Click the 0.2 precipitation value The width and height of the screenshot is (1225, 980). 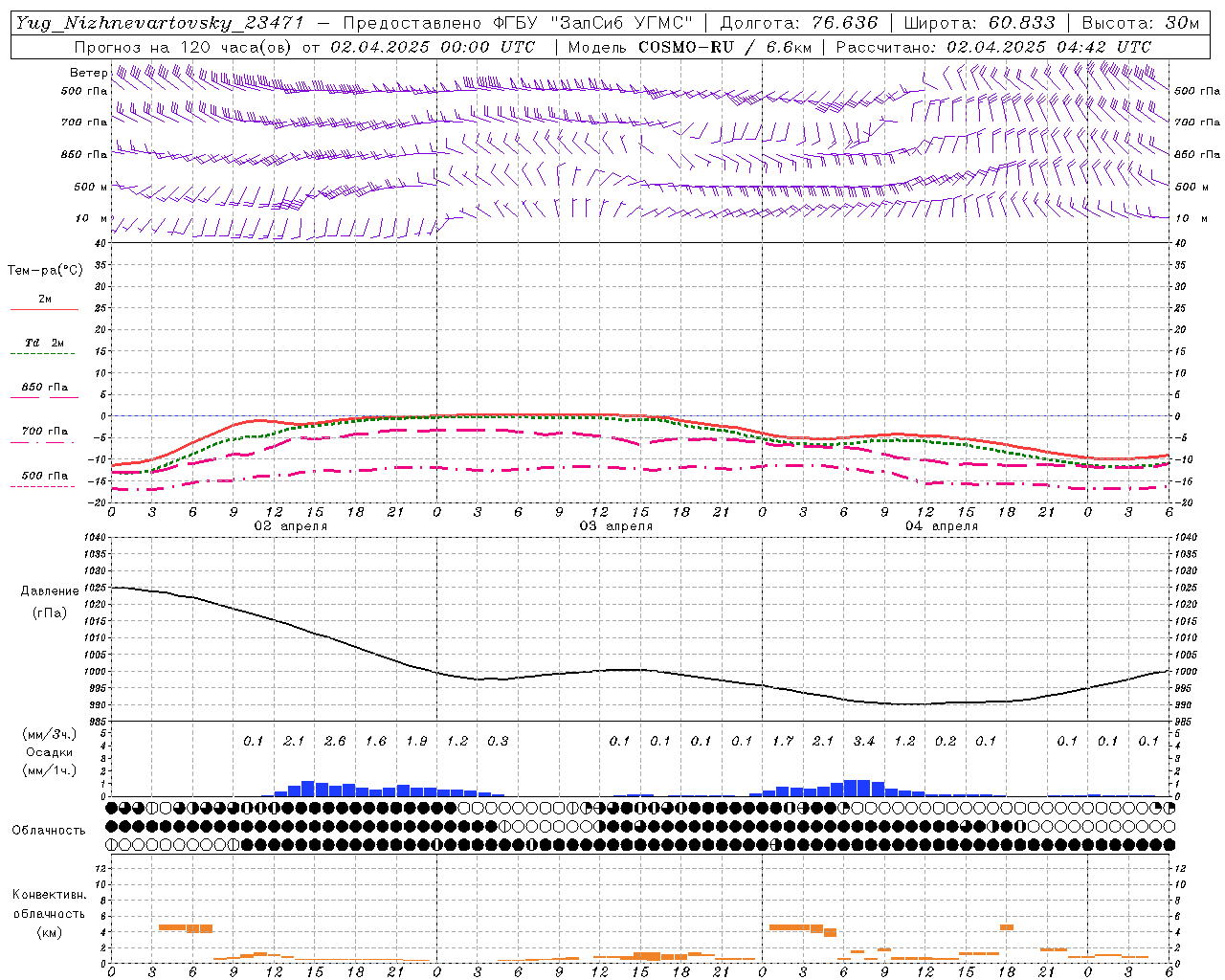pos(945,742)
